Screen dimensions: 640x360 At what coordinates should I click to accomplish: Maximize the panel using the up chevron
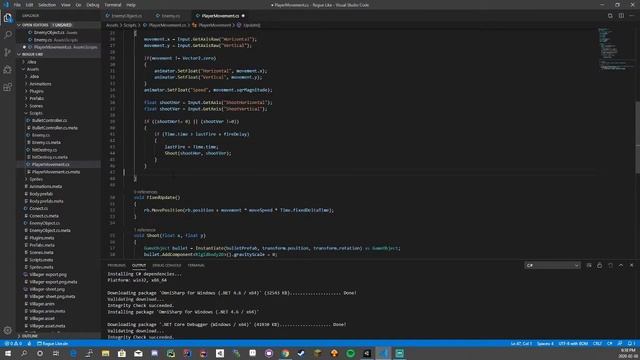point(621,265)
